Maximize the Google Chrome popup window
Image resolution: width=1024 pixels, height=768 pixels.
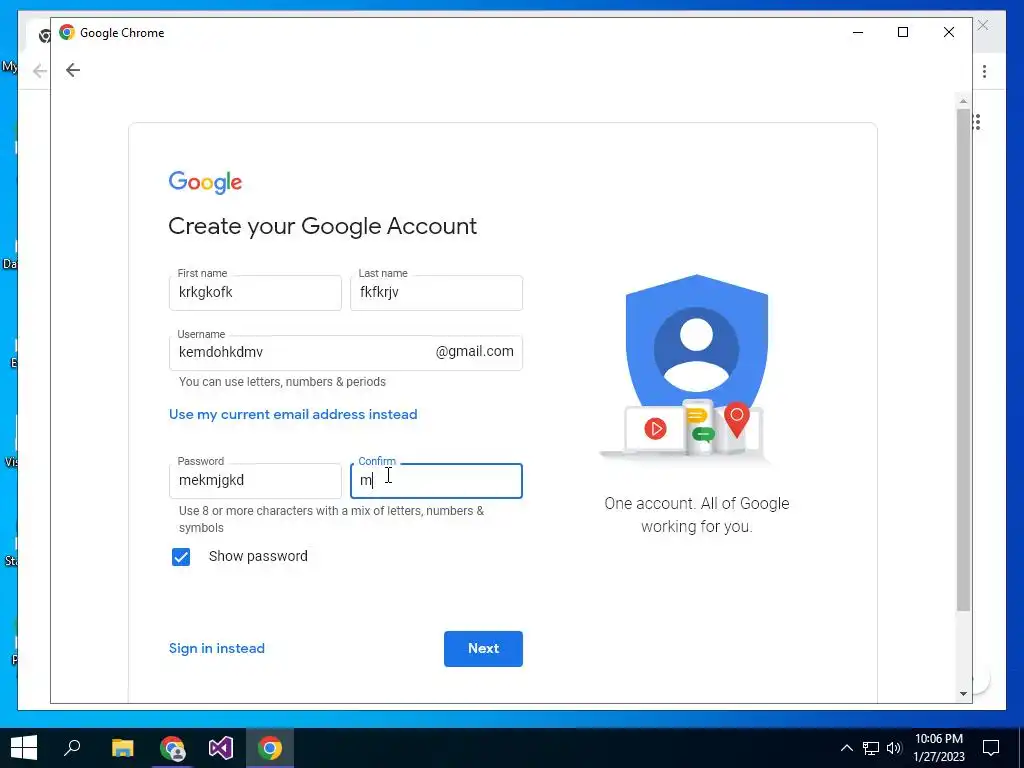point(903,32)
